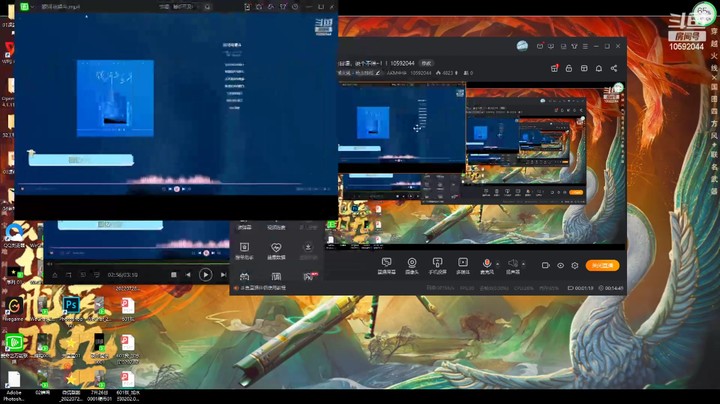Image resolution: width=720 pixels, height=404 pixels.
Task: Expand the microphone options arrow
Action: 497,264
